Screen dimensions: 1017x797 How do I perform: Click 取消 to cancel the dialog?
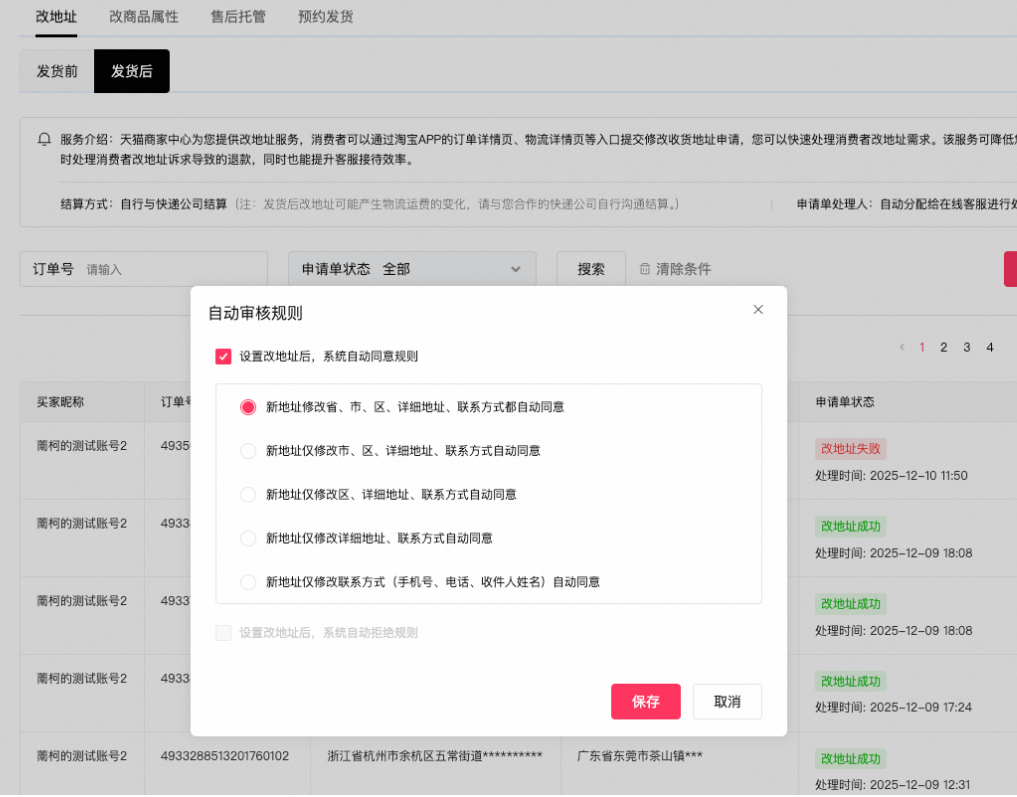pos(727,702)
